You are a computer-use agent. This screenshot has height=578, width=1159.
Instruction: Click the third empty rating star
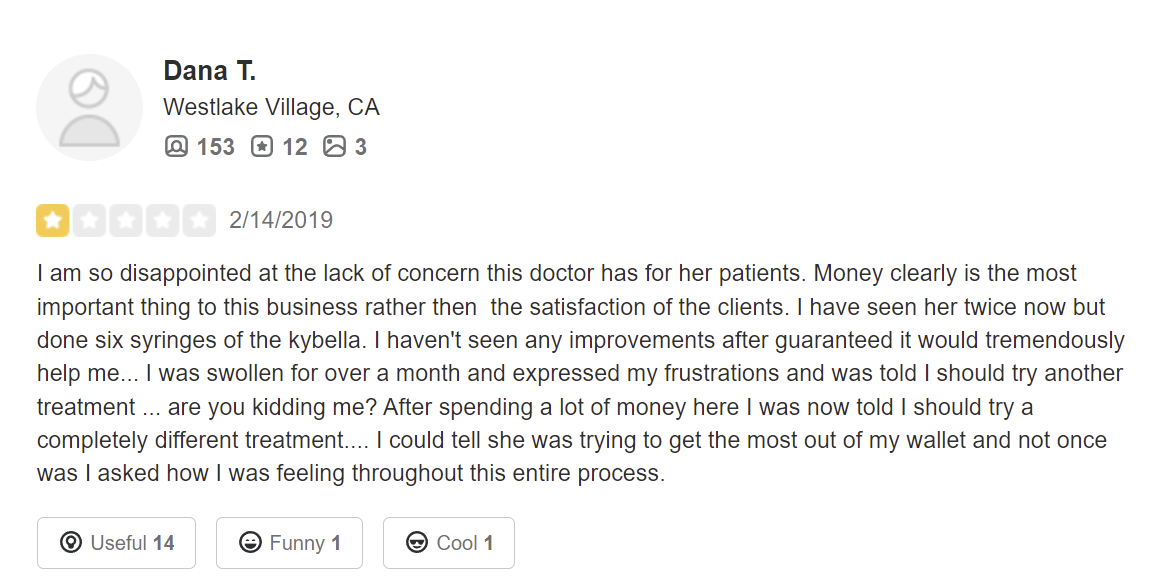point(126,220)
